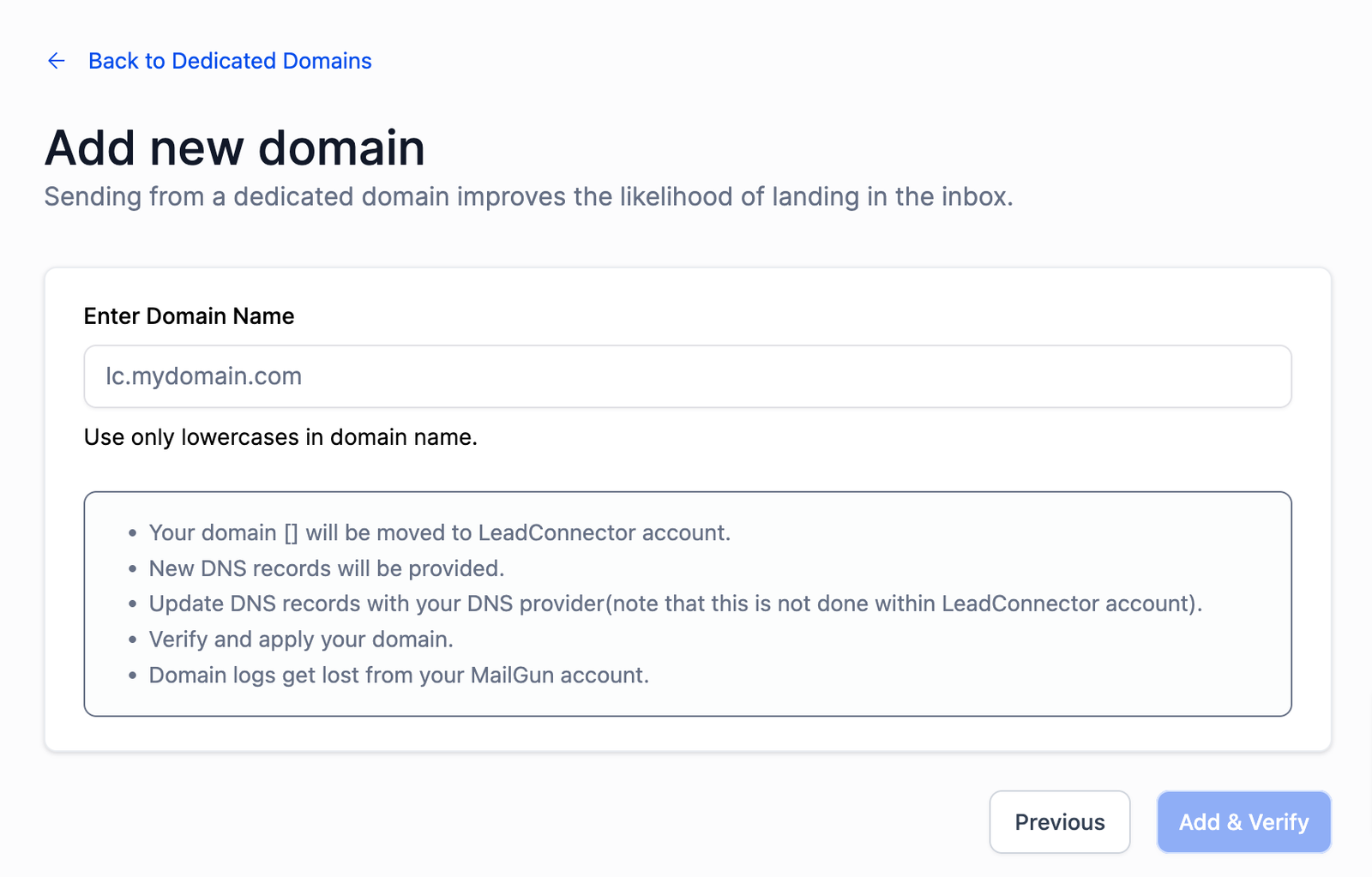Click the word "MailGun" in the last bullet
Screen dimensions: 1372x877
[512, 676]
